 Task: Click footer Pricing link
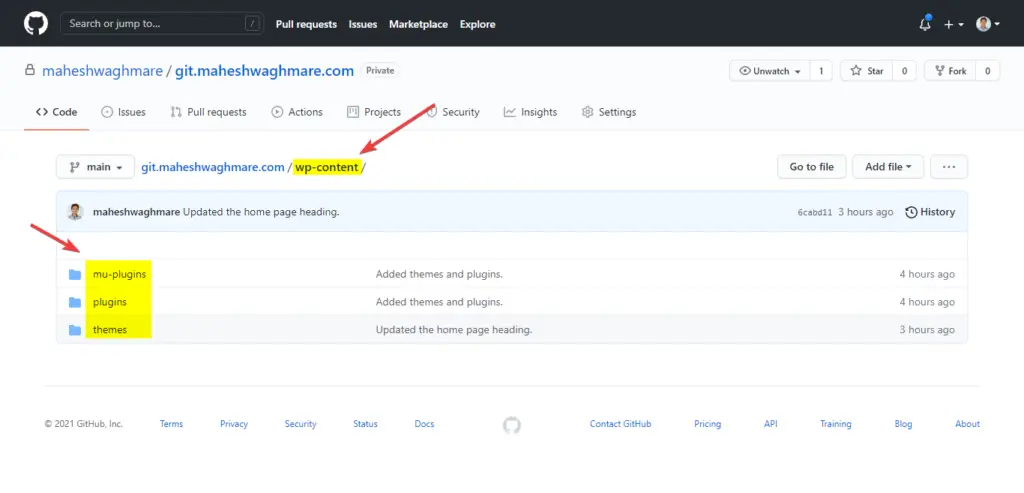click(x=707, y=424)
